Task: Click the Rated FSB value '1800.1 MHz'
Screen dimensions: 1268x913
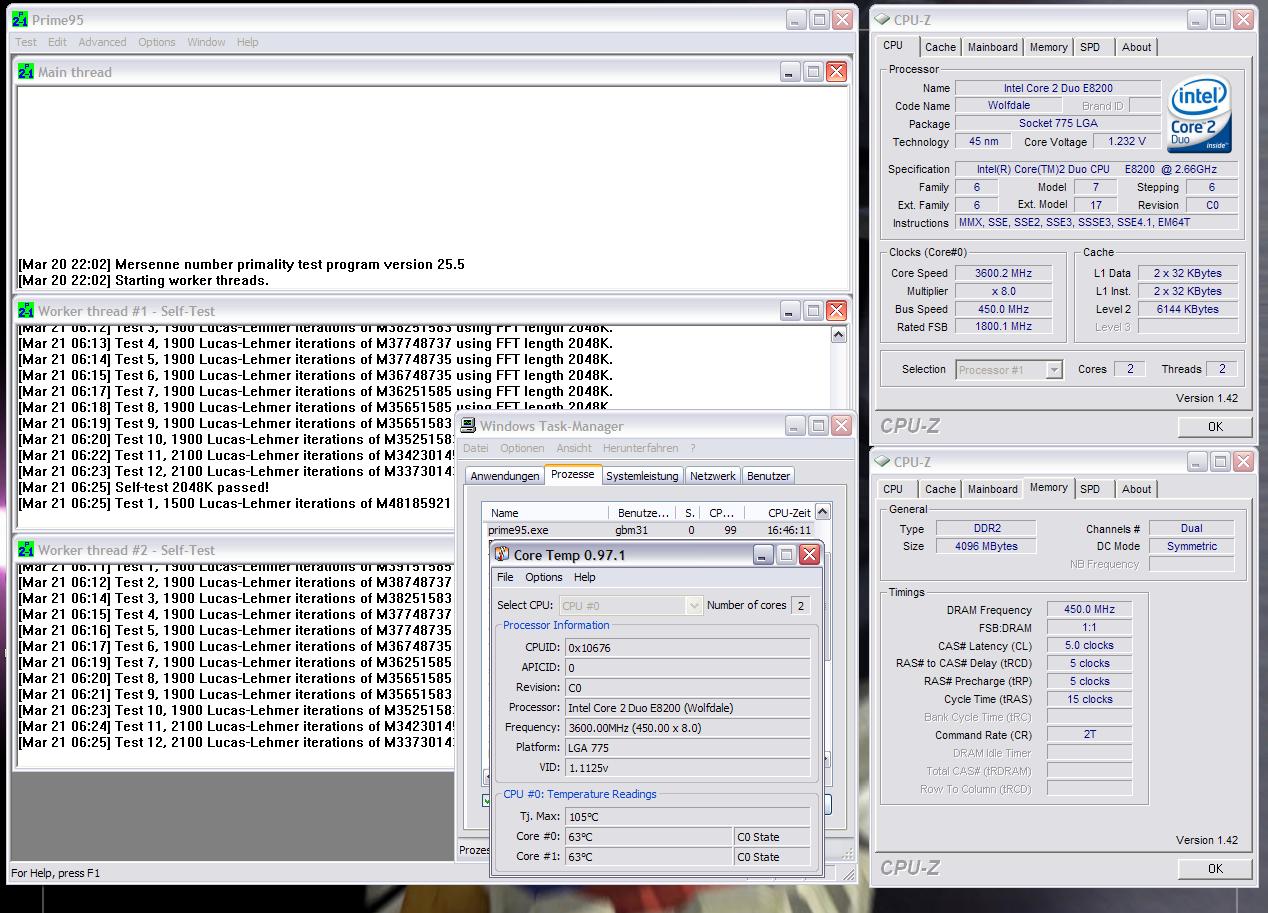Action: click(1003, 327)
